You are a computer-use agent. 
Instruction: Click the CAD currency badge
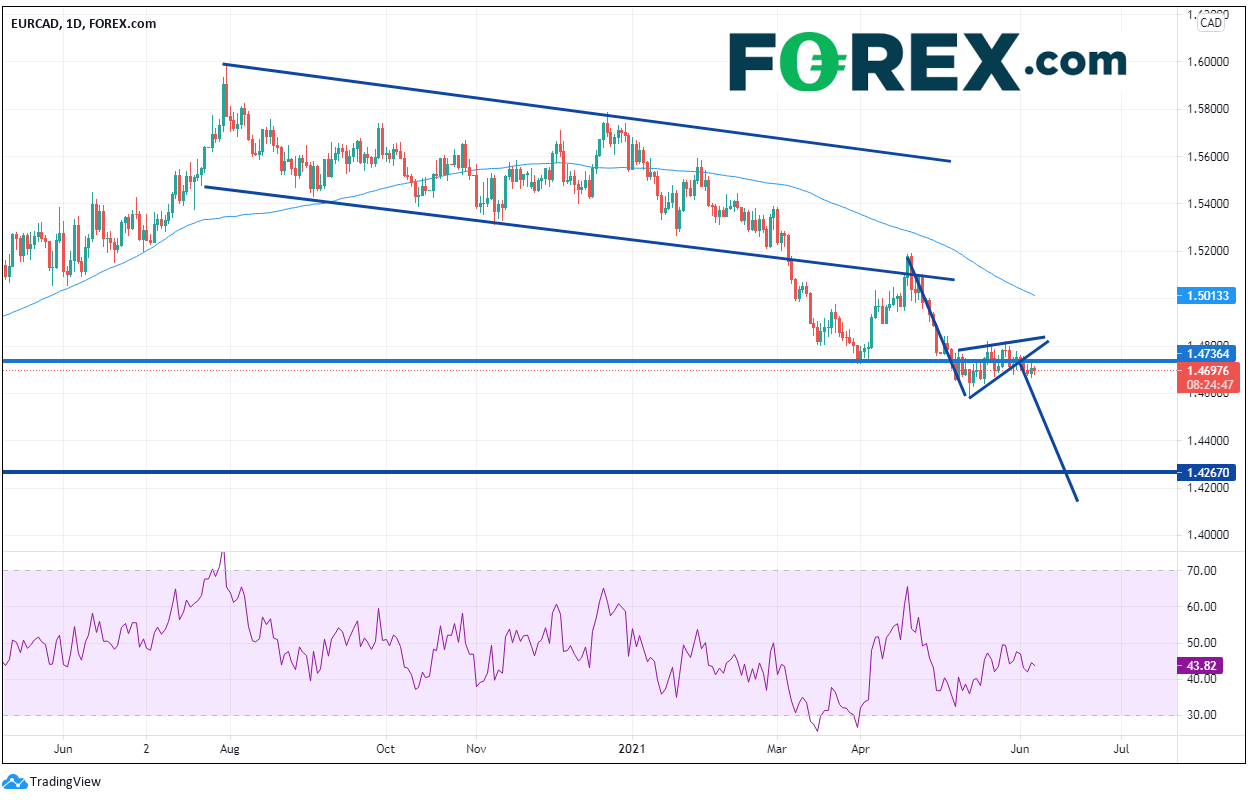click(1211, 22)
